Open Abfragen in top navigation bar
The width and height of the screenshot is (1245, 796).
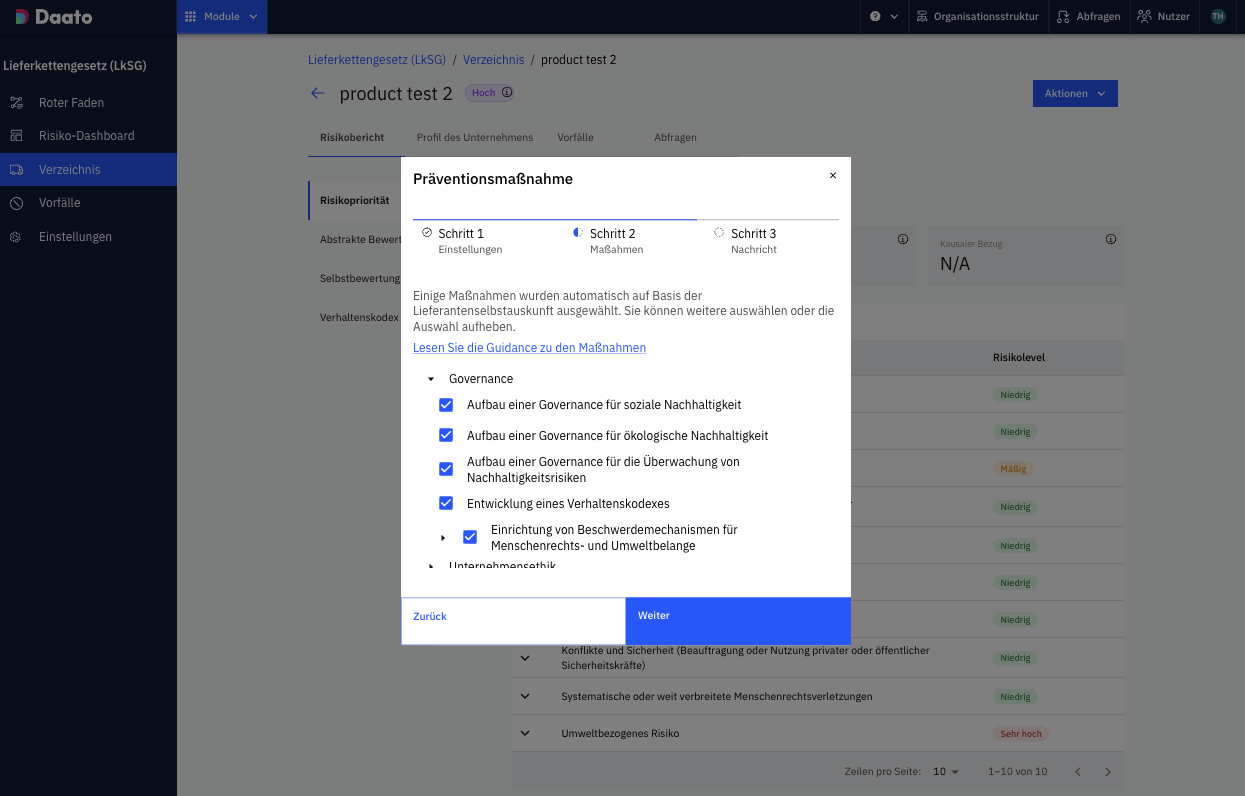coord(1088,17)
